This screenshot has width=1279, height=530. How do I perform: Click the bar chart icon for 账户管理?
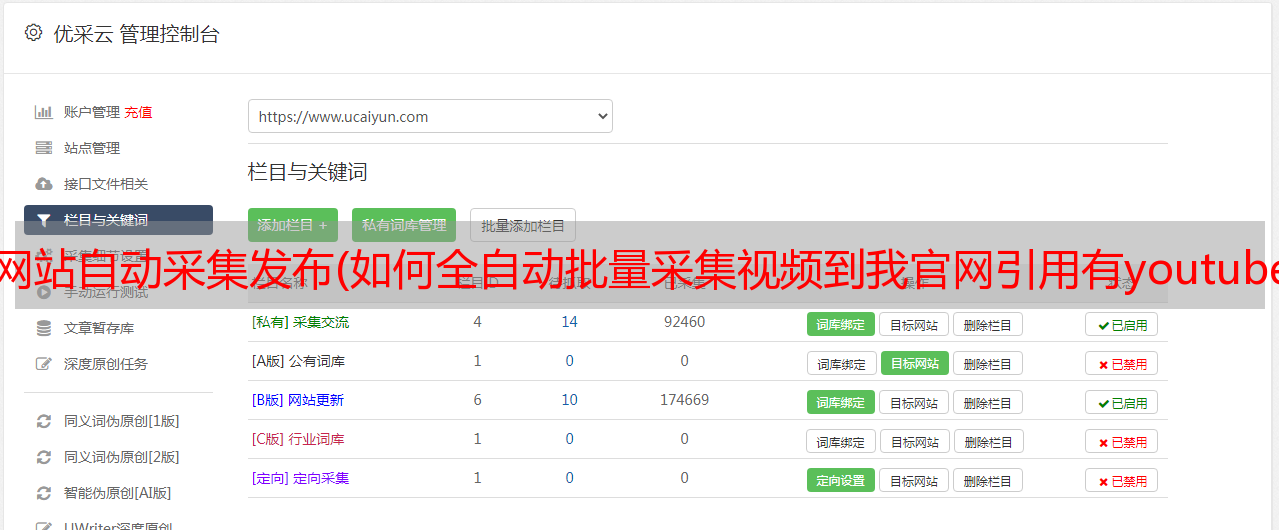44,112
